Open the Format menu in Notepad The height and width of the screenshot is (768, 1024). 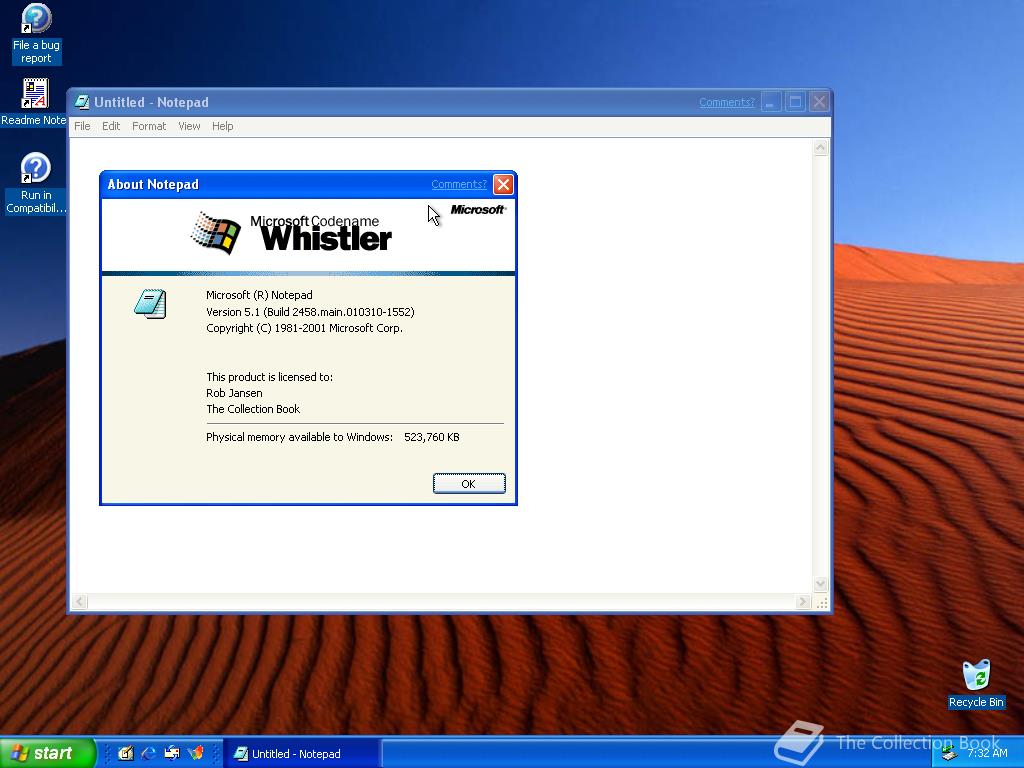coord(149,126)
